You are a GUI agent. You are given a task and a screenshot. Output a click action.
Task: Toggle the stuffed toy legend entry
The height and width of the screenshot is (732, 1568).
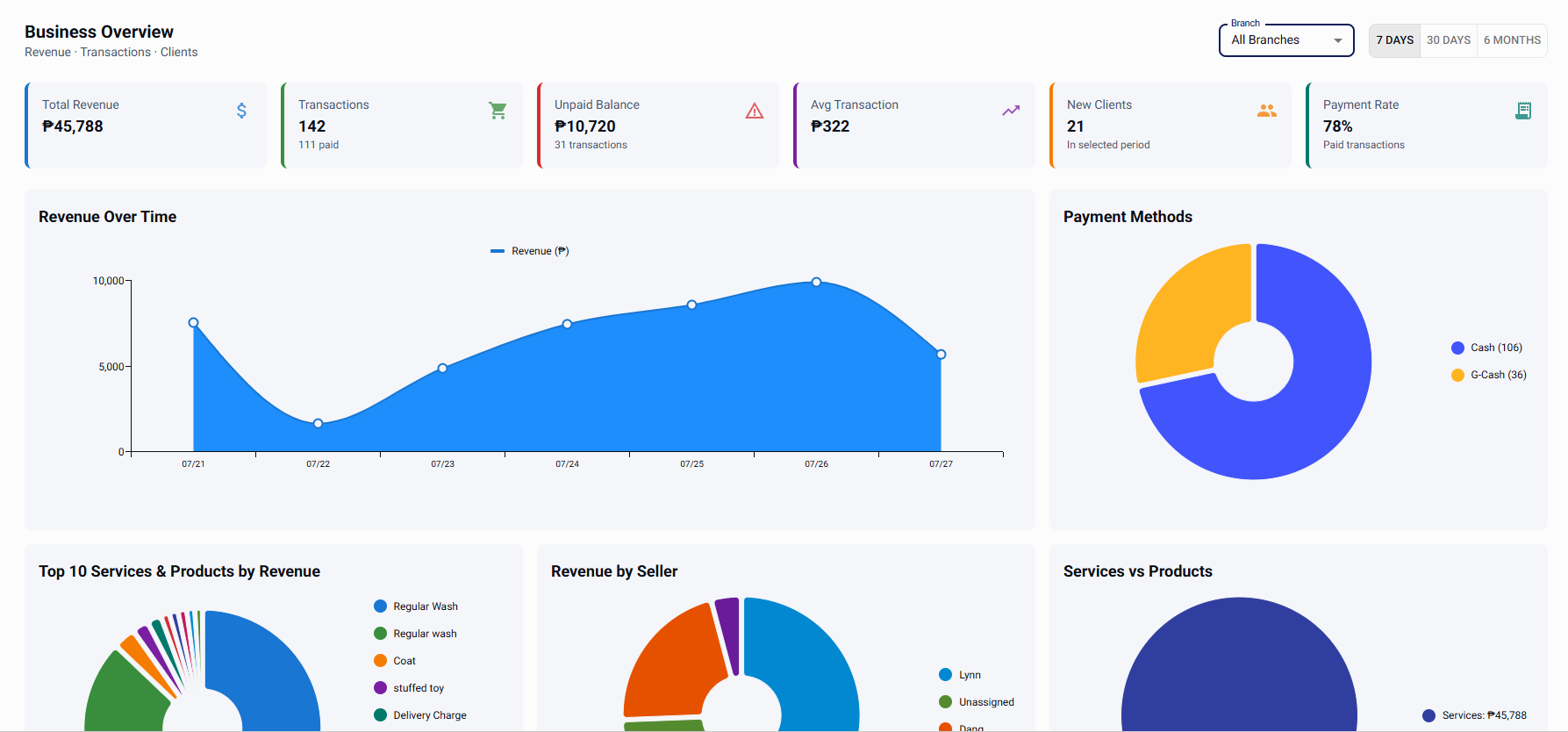409,688
